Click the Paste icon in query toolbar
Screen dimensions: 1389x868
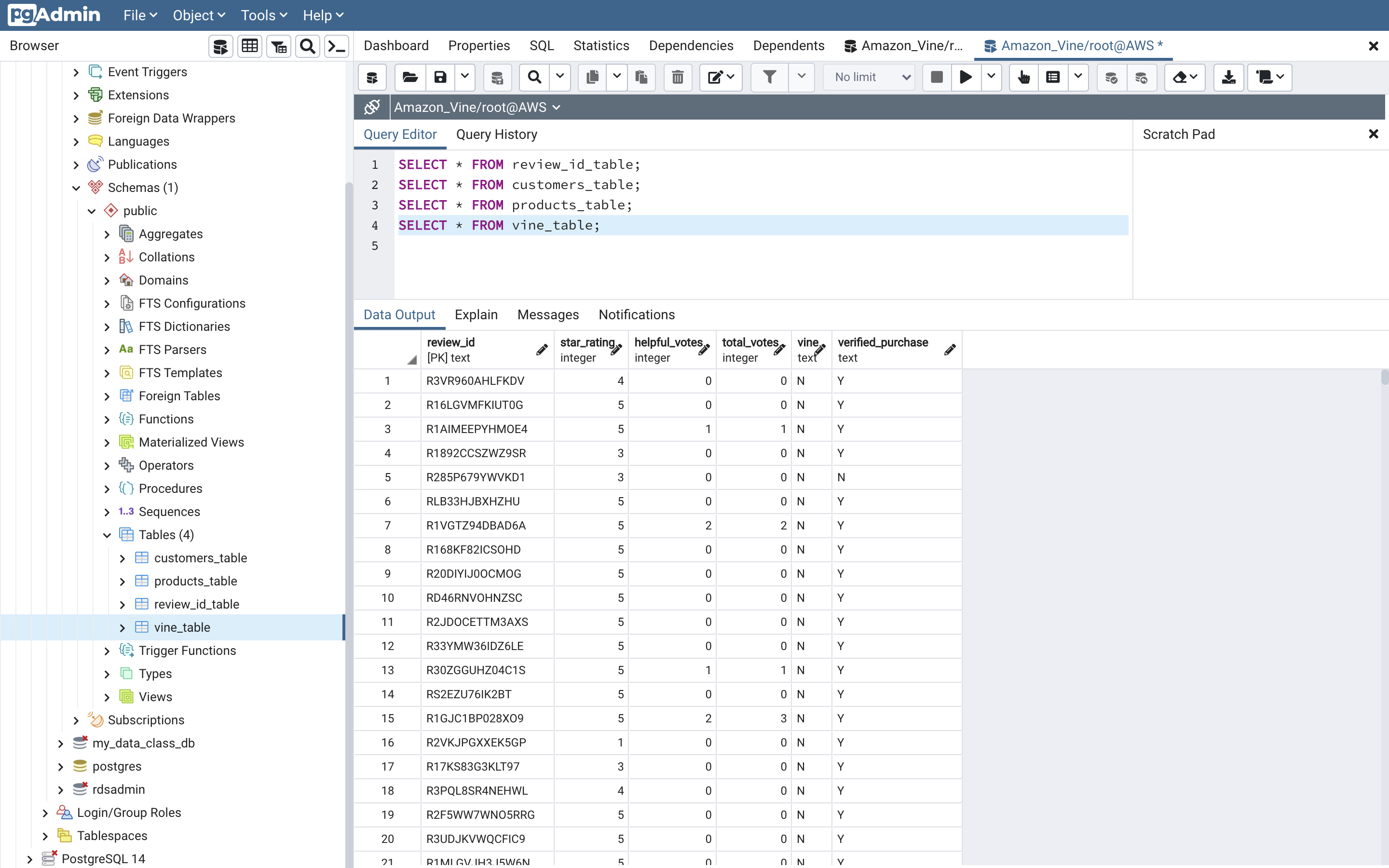coord(641,77)
